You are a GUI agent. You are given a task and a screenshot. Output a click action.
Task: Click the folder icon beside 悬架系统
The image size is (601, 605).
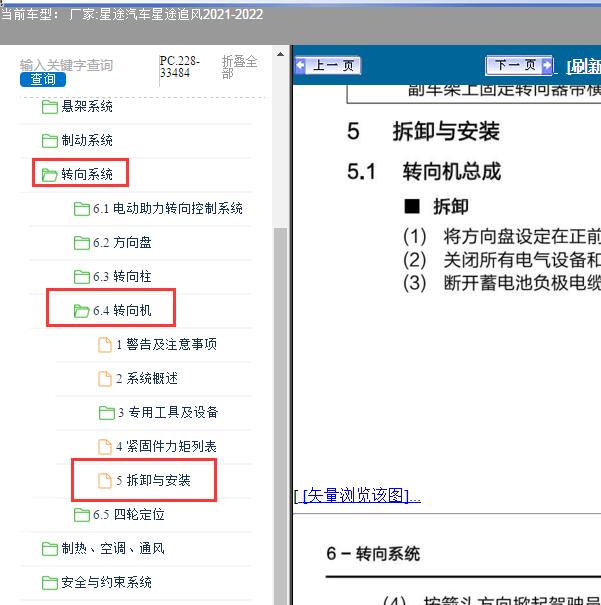point(49,107)
